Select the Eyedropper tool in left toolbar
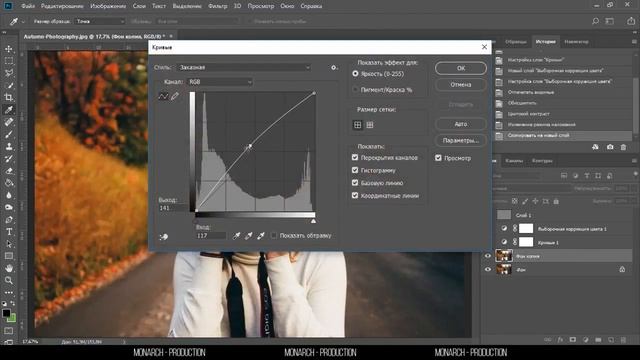640x360 pixels. tap(9, 110)
